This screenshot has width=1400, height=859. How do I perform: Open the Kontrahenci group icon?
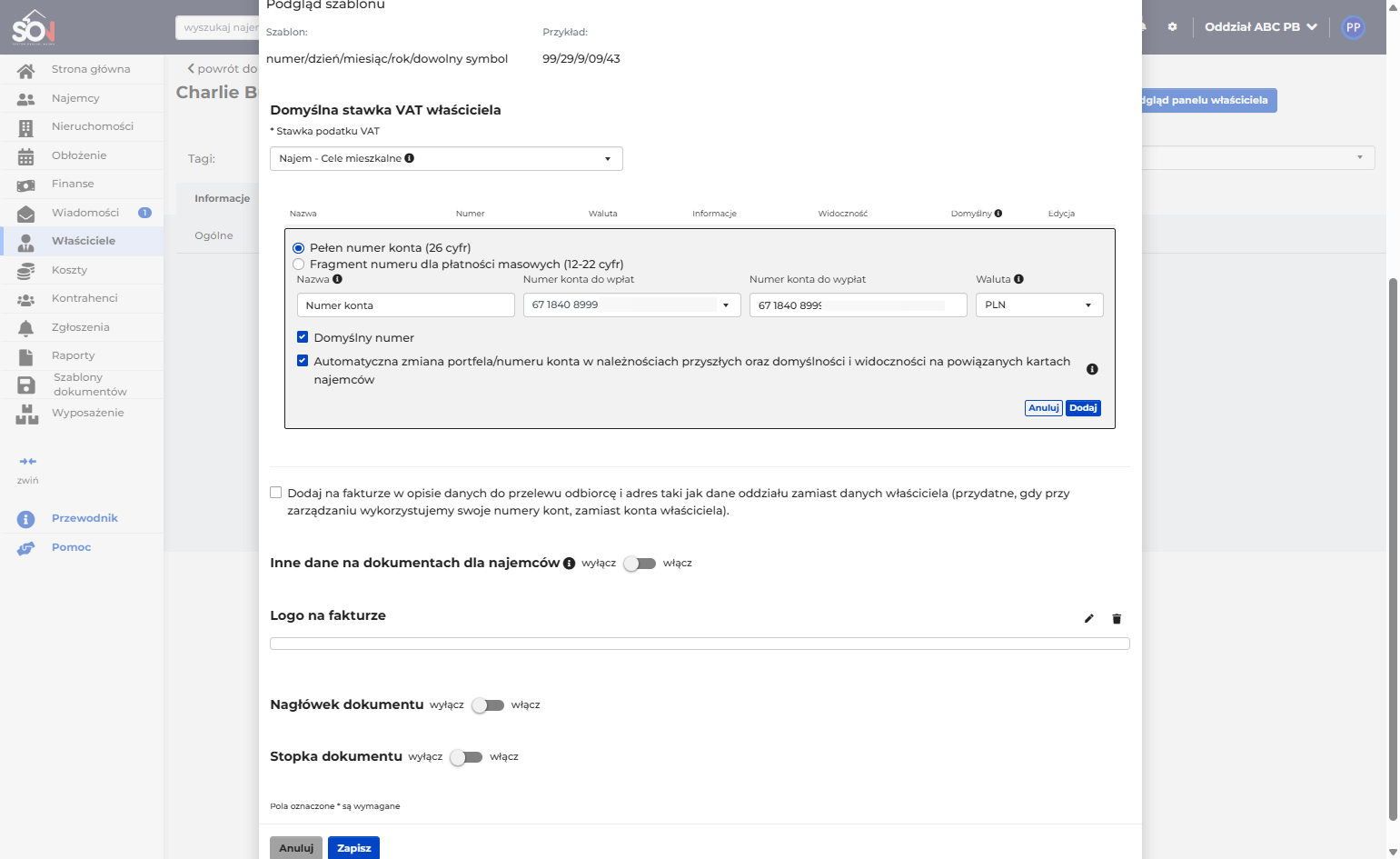pyautogui.click(x=25, y=299)
